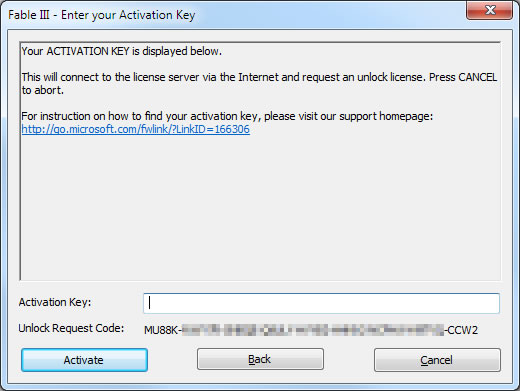Cancel the activation dialog
The image size is (520, 391).
[437, 360]
